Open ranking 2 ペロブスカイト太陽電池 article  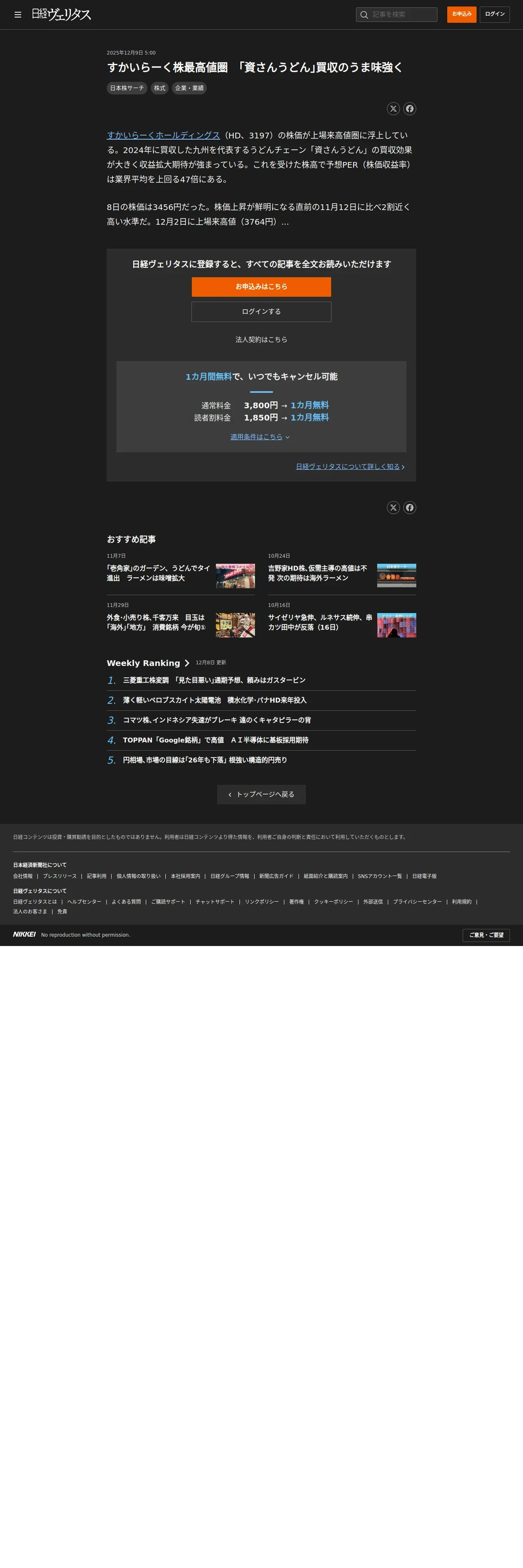pos(215,701)
